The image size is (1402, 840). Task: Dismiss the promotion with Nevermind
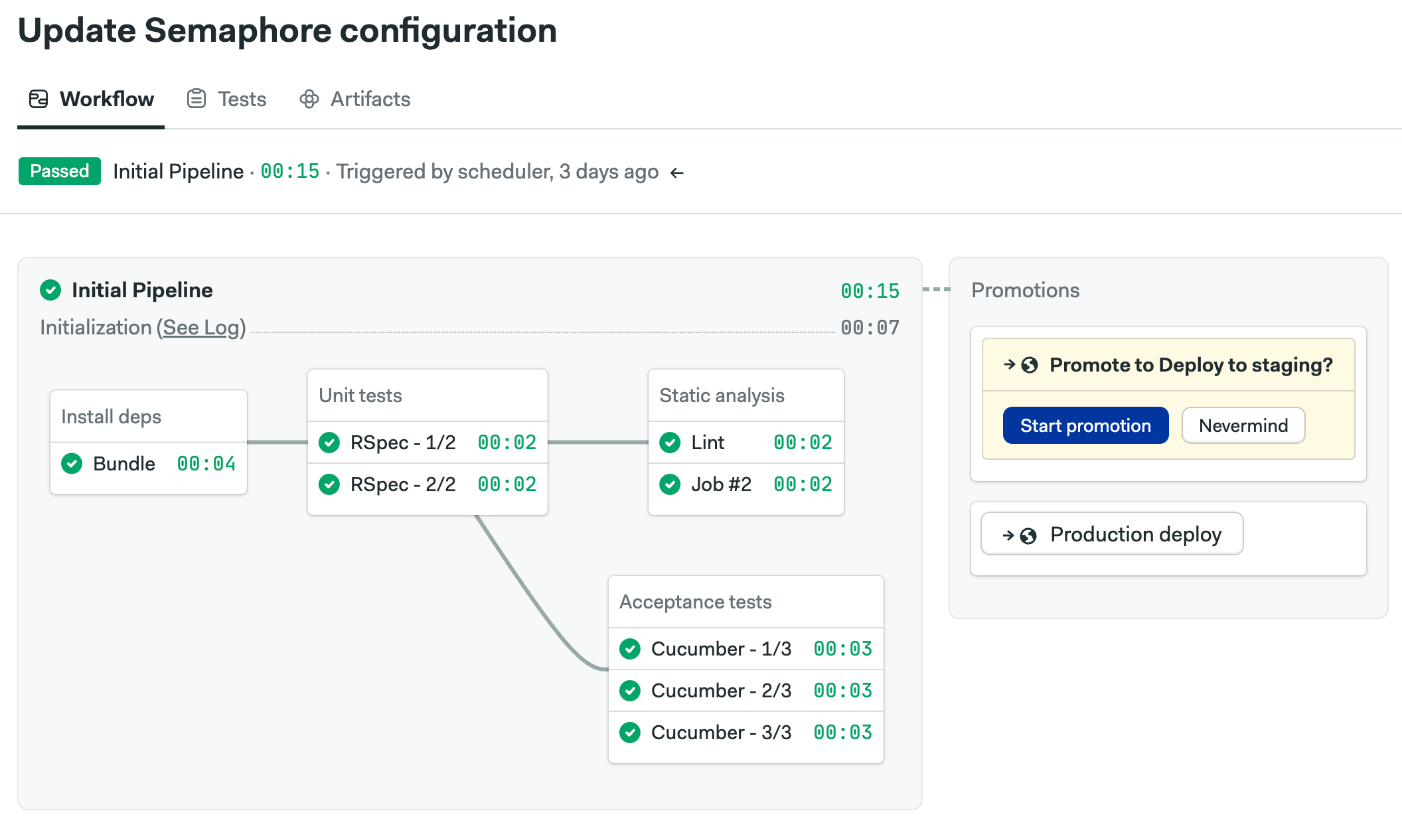click(x=1243, y=425)
